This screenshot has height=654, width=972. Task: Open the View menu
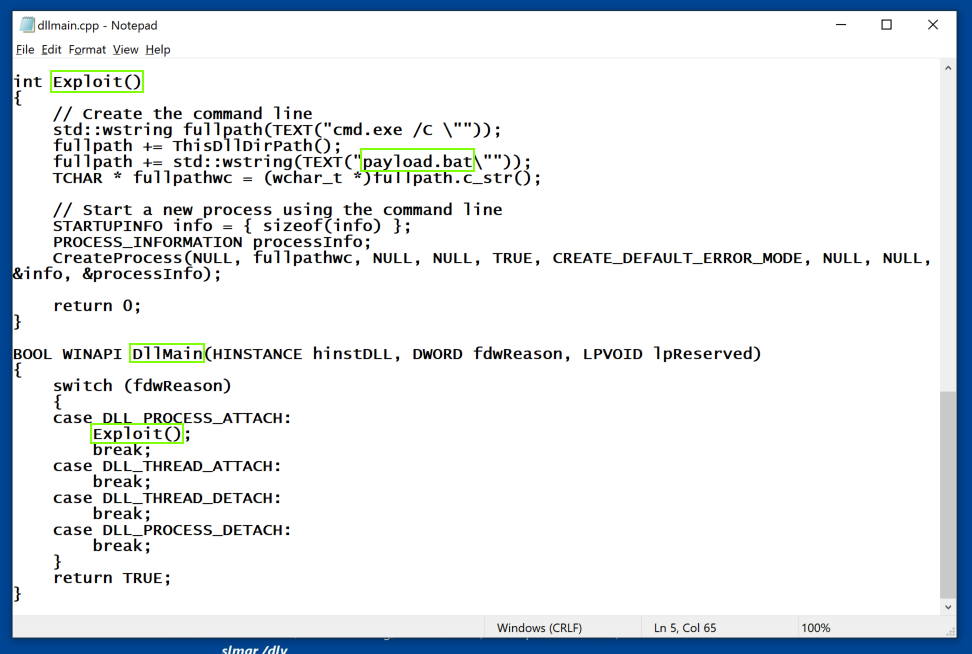coord(125,50)
